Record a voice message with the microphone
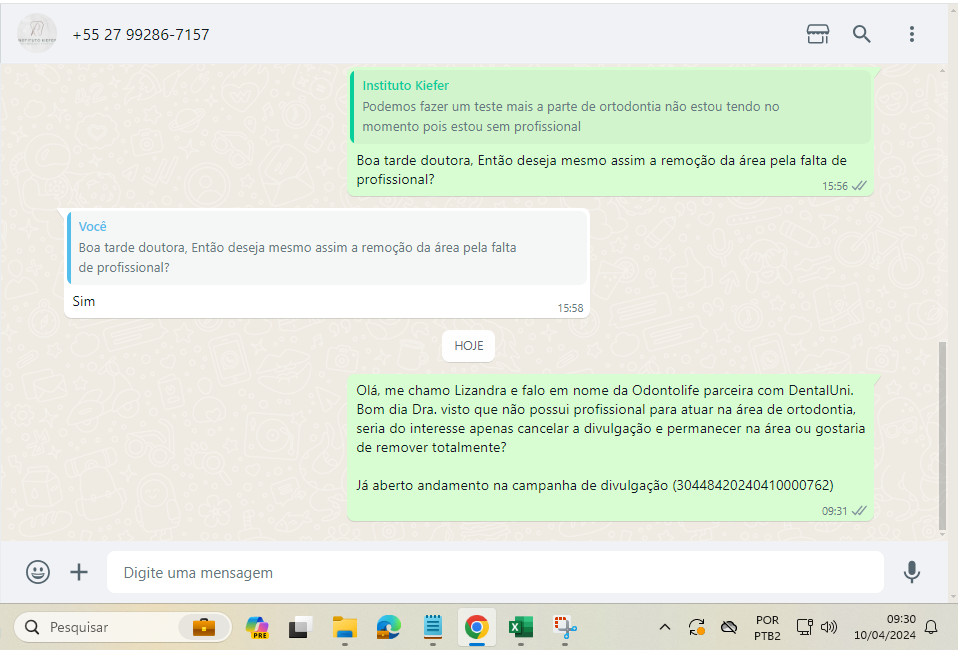Viewport: 958px width, 650px height. coord(912,572)
